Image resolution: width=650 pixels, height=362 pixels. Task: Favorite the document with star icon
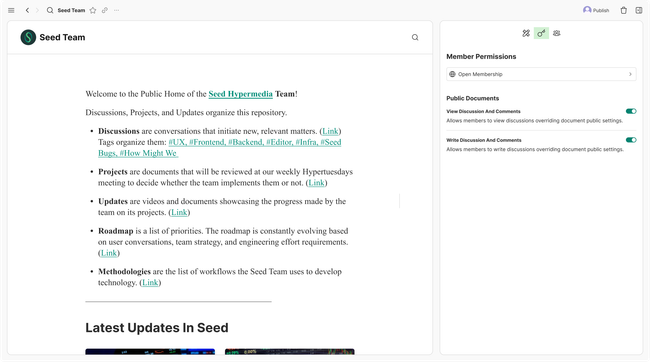(93, 10)
